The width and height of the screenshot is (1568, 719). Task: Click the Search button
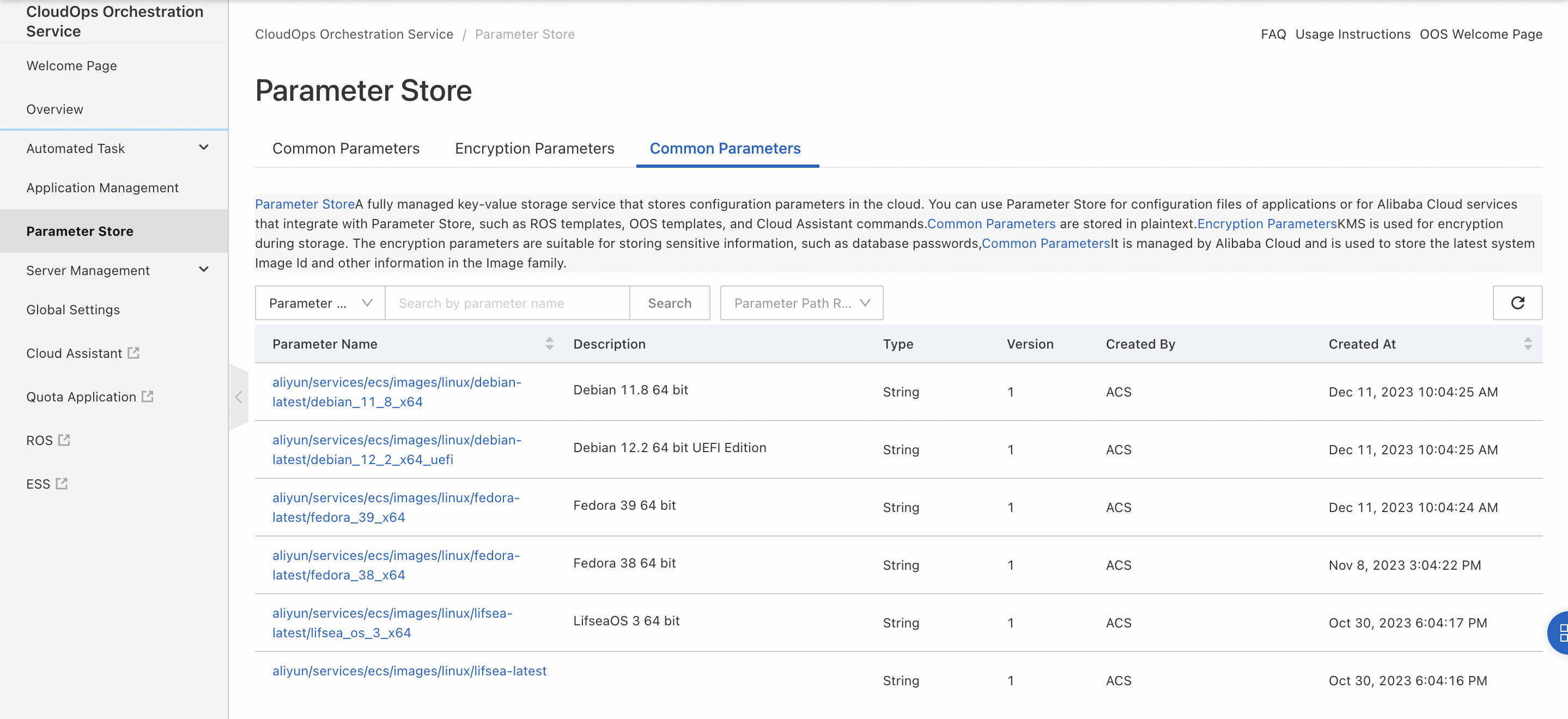(x=669, y=302)
